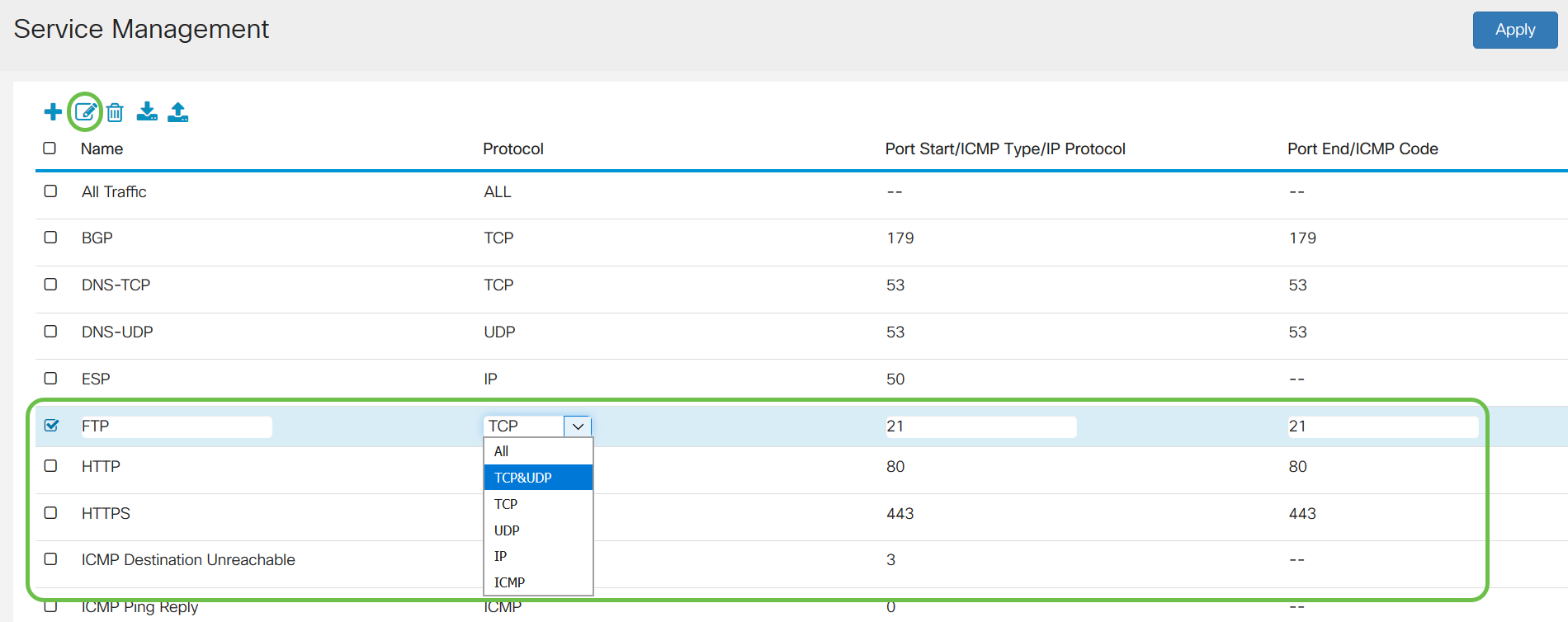Toggle the select-all header checkbox
Image resolution: width=1568 pixels, height=622 pixels.
click(50, 148)
